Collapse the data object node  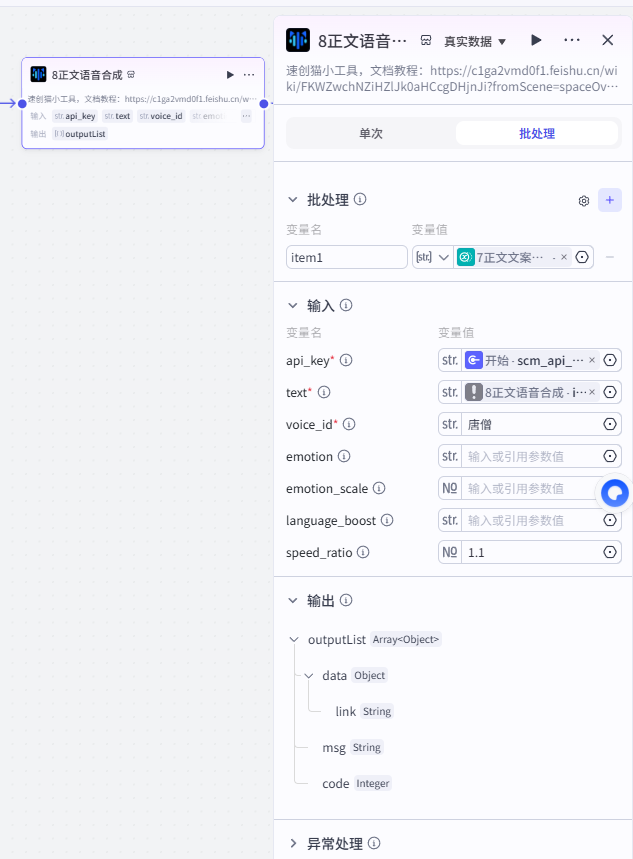(x=309, y=675)
